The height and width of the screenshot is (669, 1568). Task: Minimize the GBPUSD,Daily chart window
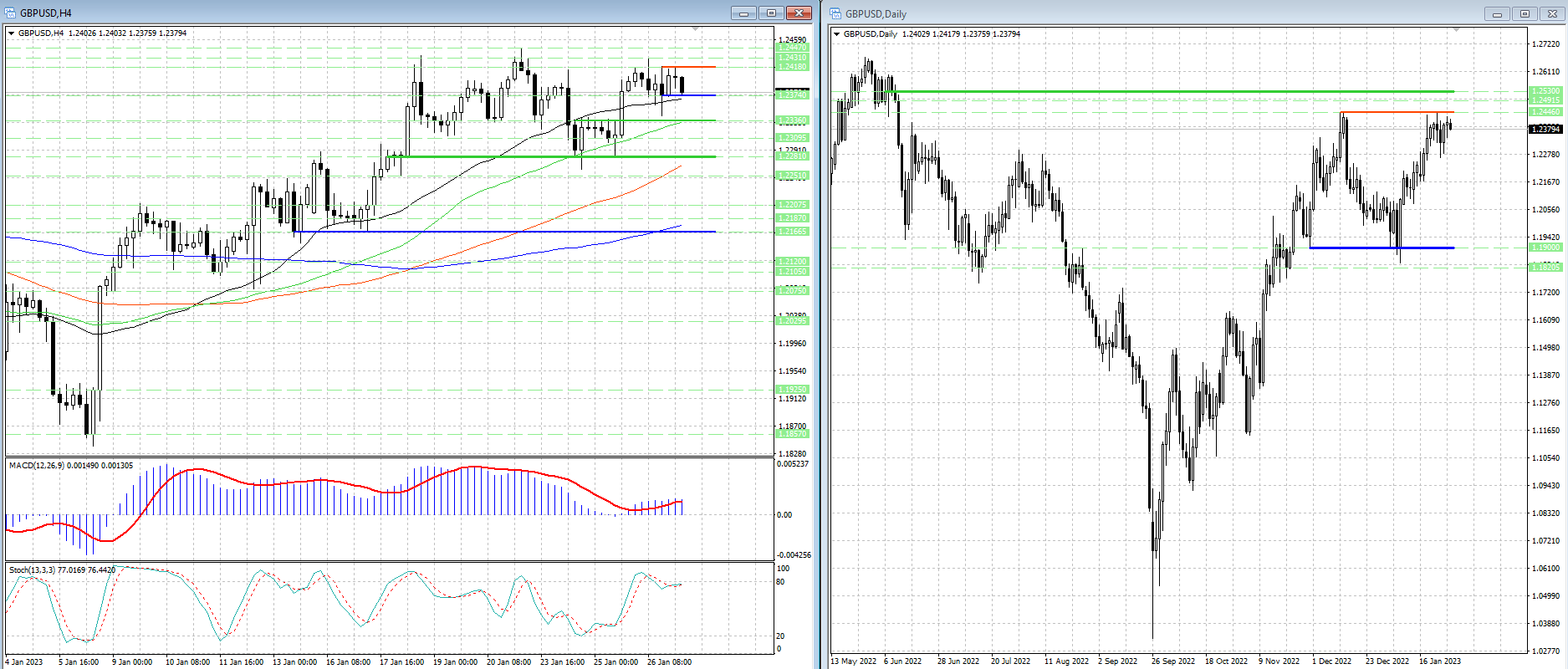pos(1497,13)
